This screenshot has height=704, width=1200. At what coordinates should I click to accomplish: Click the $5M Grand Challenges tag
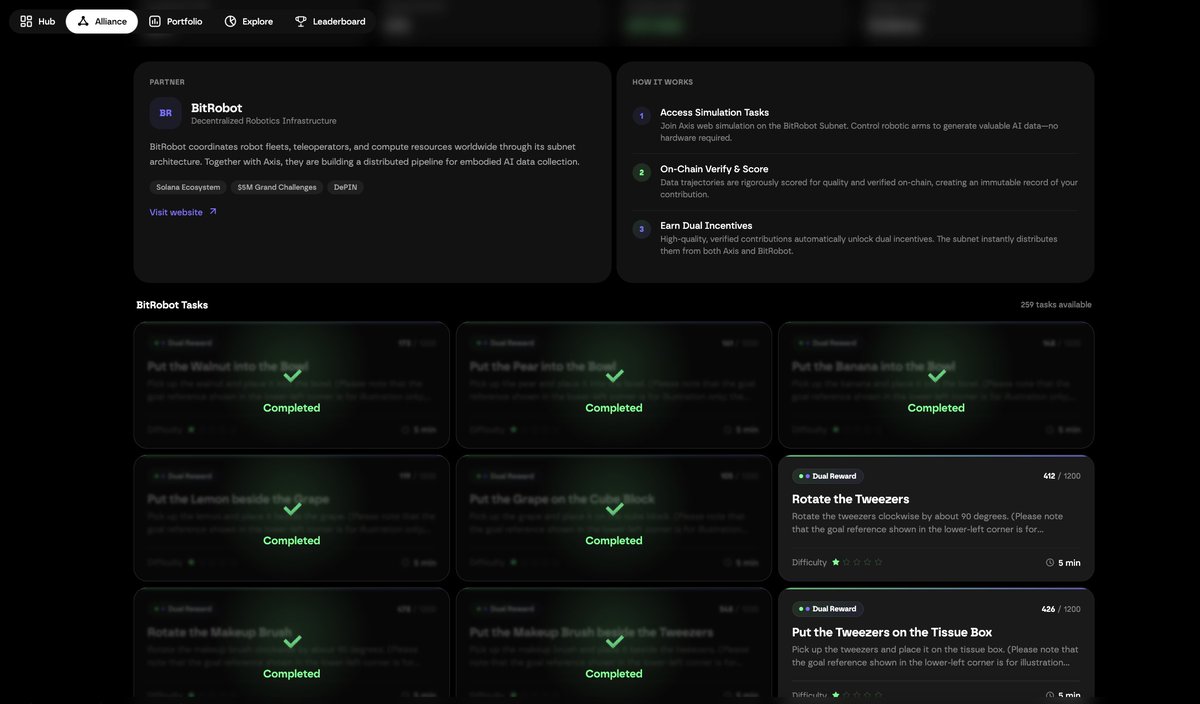point(277,187)
